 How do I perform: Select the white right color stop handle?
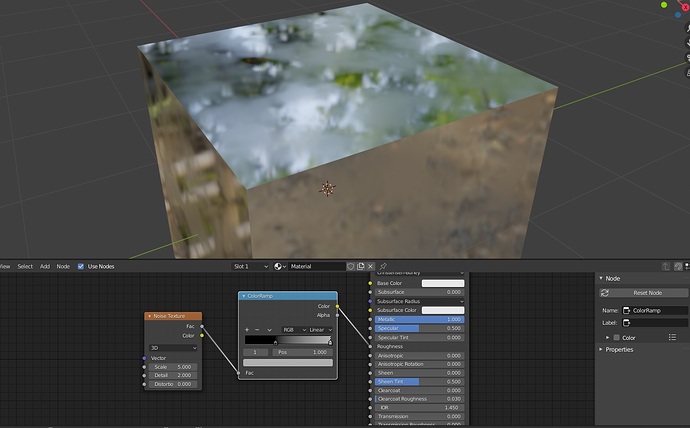pyautogui.click(x=330, y=342)
